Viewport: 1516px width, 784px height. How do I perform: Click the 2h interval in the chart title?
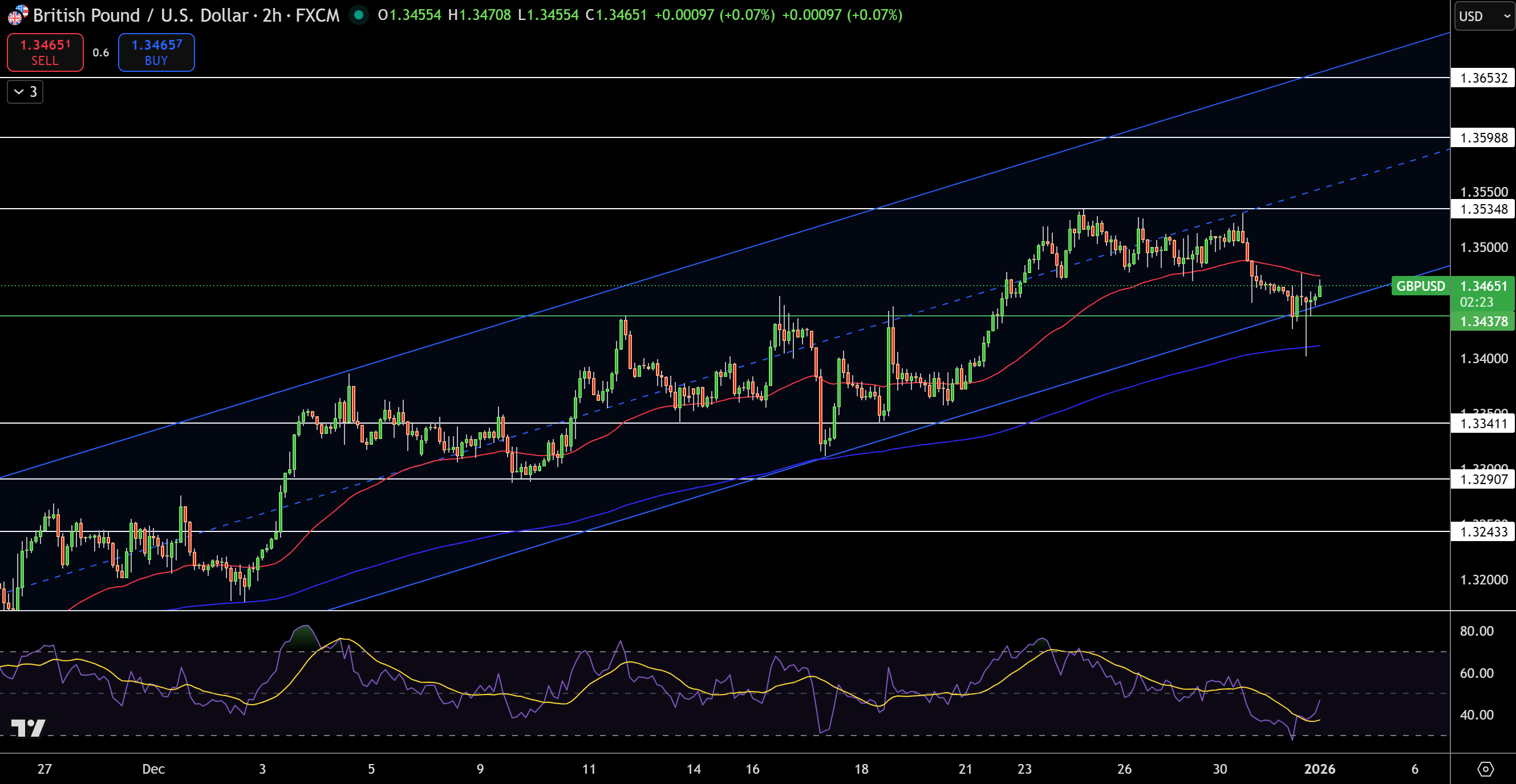coord(272,15)
